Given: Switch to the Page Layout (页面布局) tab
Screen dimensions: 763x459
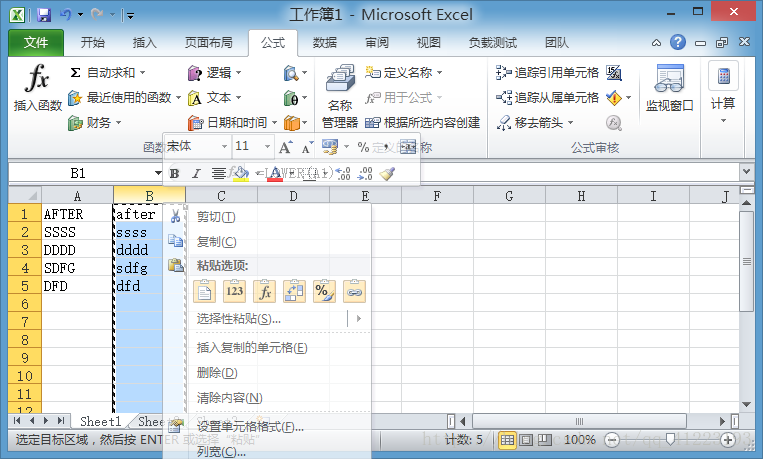Looking at the screenshot, I should tap(208, 43).
